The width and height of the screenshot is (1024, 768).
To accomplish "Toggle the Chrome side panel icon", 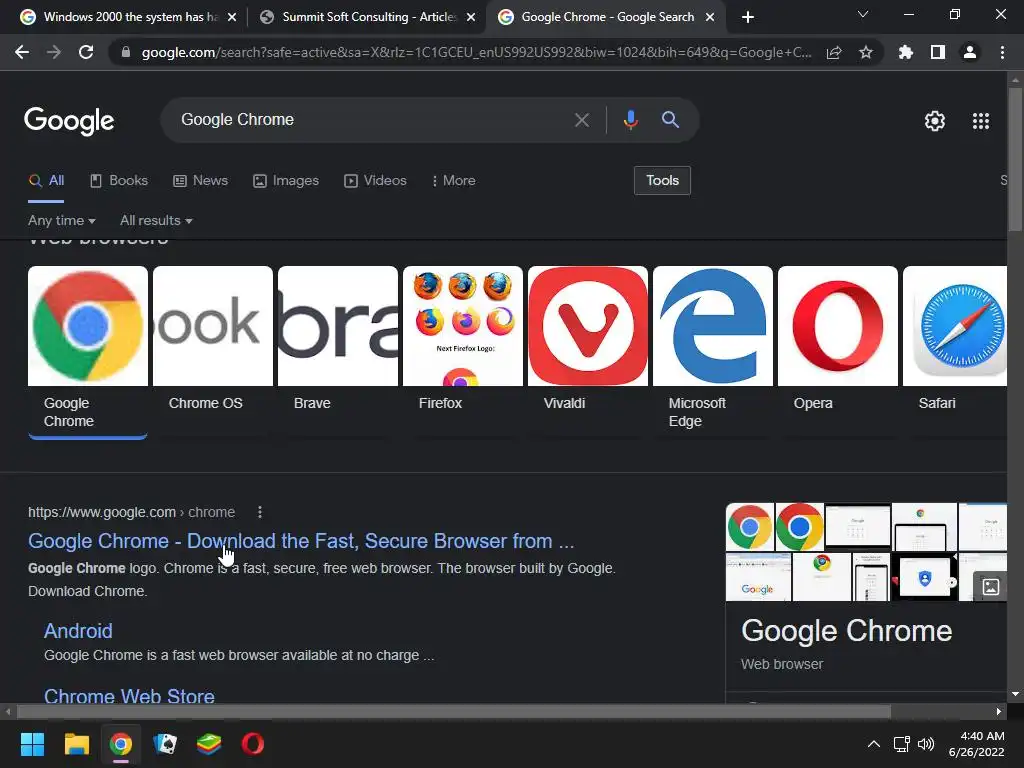I will [x=938, y=52].
